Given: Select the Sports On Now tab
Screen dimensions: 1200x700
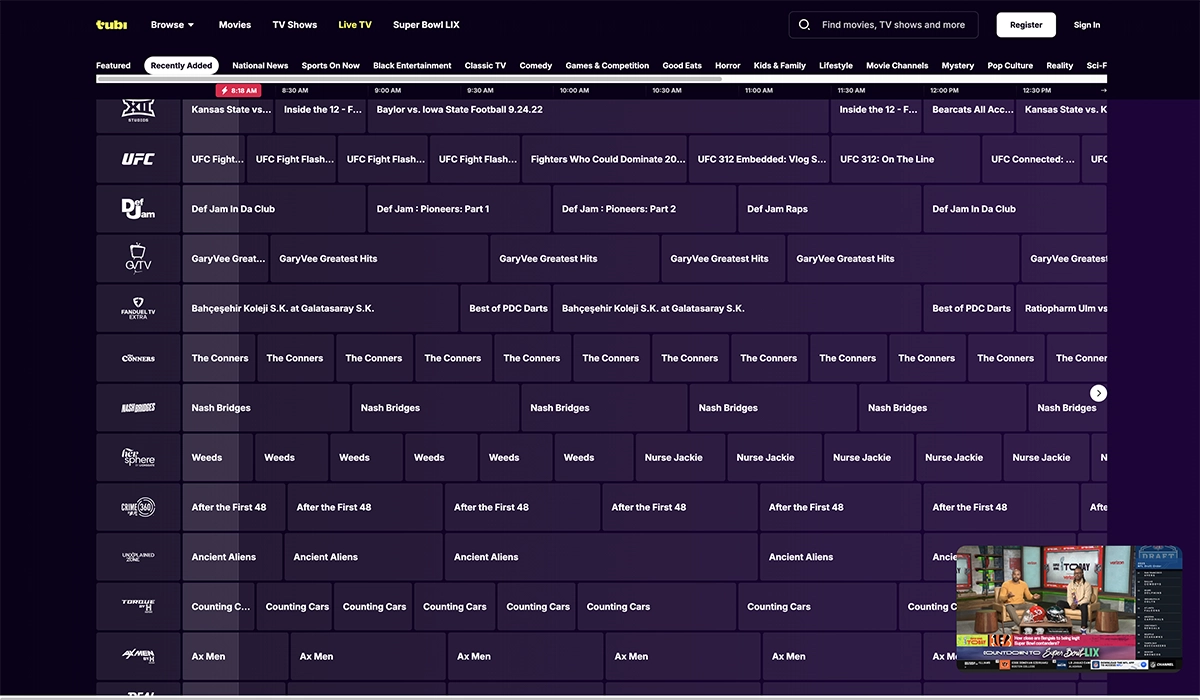Looking at the screenshot, I should pos(331,66).
